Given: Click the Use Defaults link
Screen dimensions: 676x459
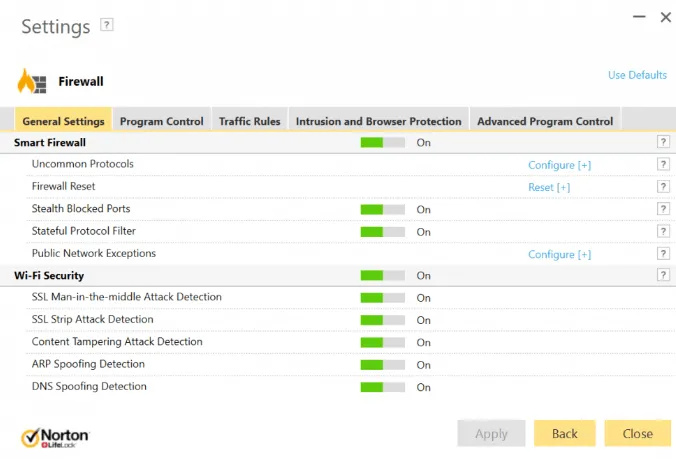Looking at the screenshot, I should [x=637, y=75].
